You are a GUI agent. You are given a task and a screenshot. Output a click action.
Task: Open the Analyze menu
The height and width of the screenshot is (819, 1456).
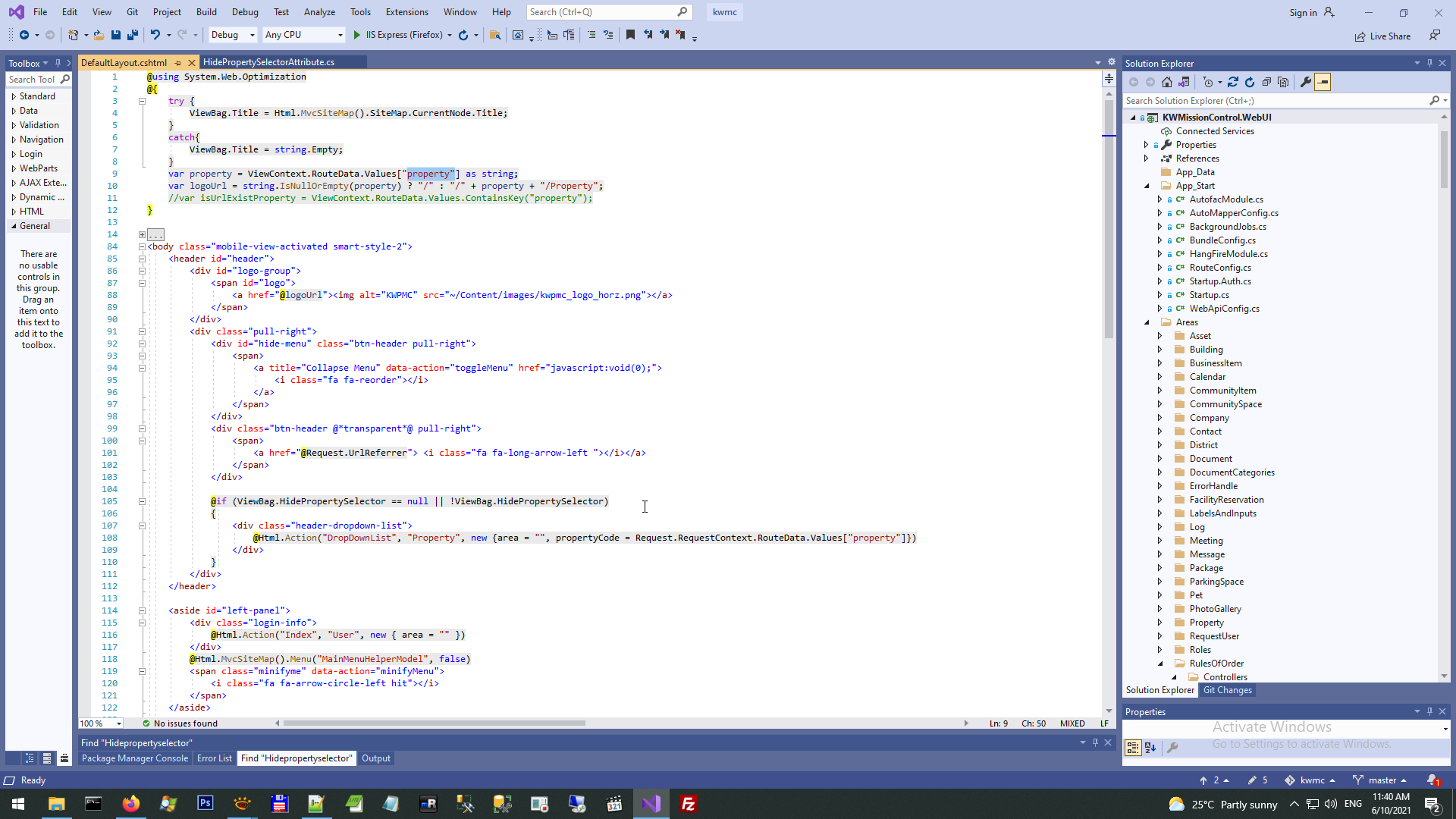(319, 12)
